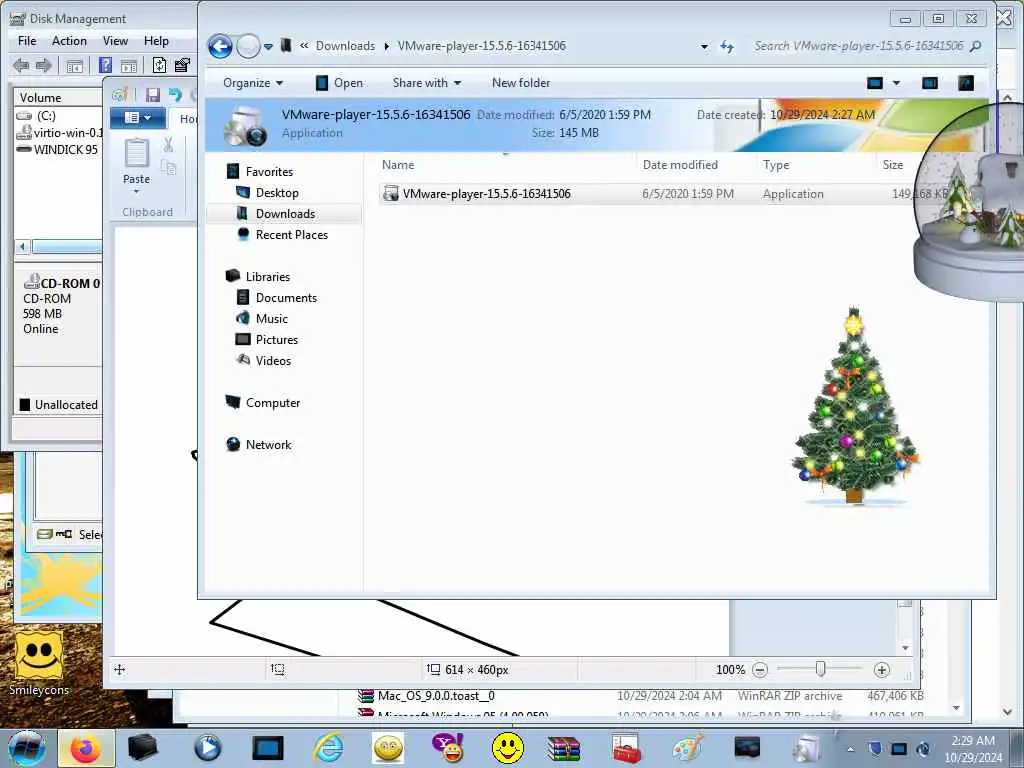
Task: Click the Explorer forward arrow button
Action: click(248, 46)
